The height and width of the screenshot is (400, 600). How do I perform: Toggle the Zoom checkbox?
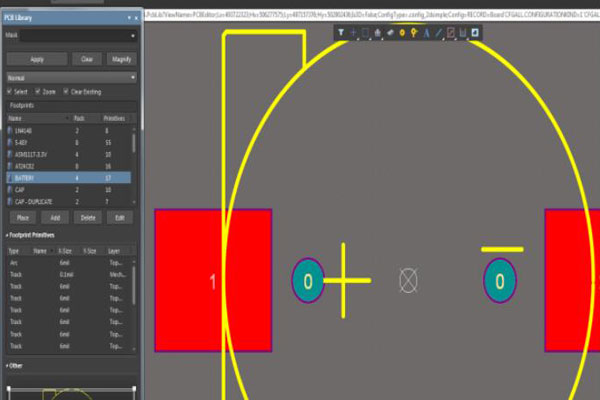point(40,91)
